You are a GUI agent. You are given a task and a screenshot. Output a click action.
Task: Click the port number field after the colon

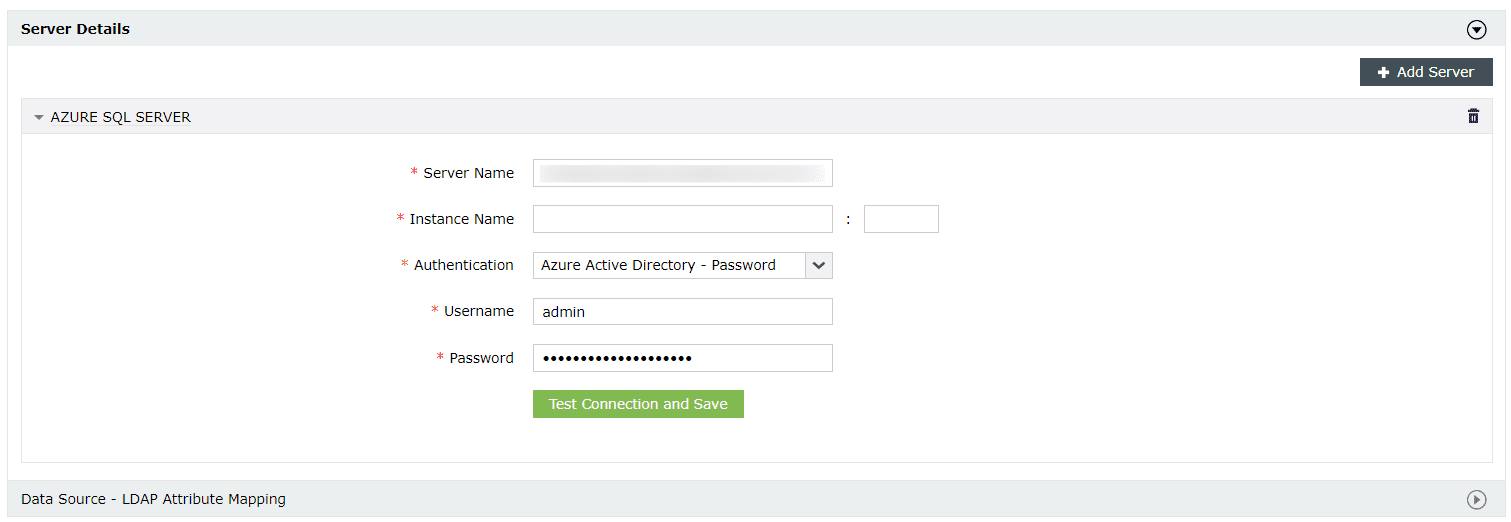click(900, 219)
